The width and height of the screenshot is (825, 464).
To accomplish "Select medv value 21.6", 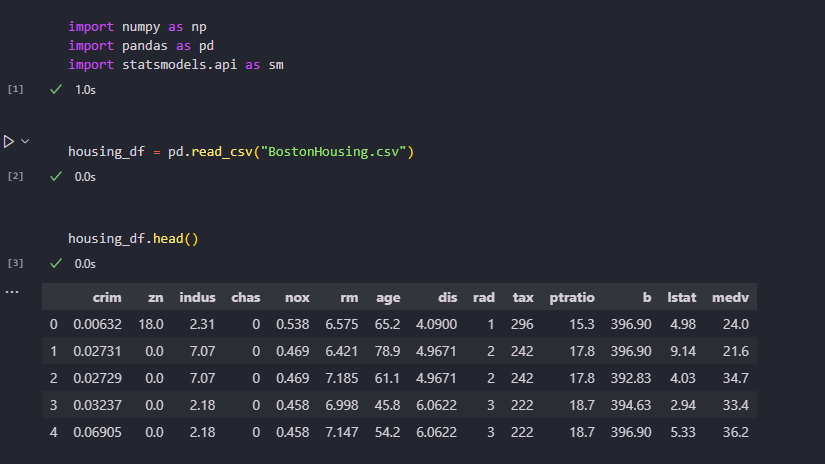I will click(x=736, y=351).
